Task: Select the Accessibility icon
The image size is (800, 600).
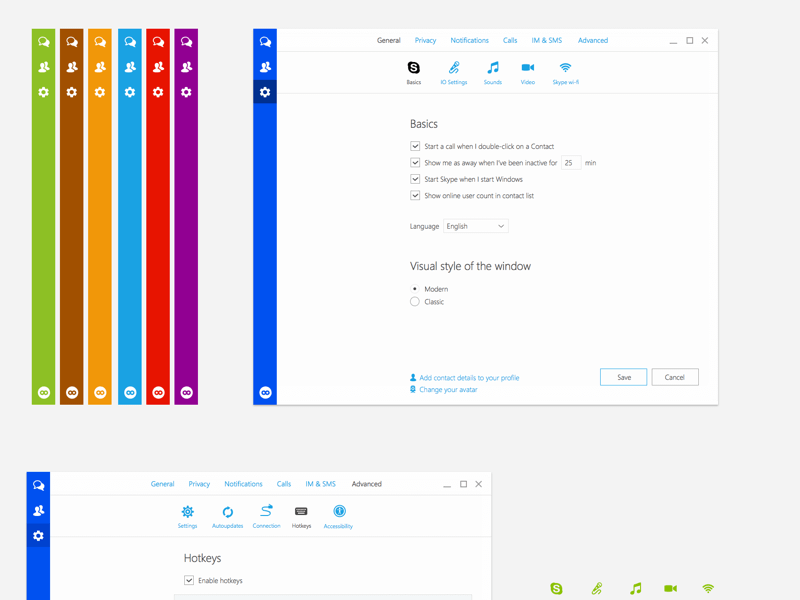Action: (x=339, y=512)
